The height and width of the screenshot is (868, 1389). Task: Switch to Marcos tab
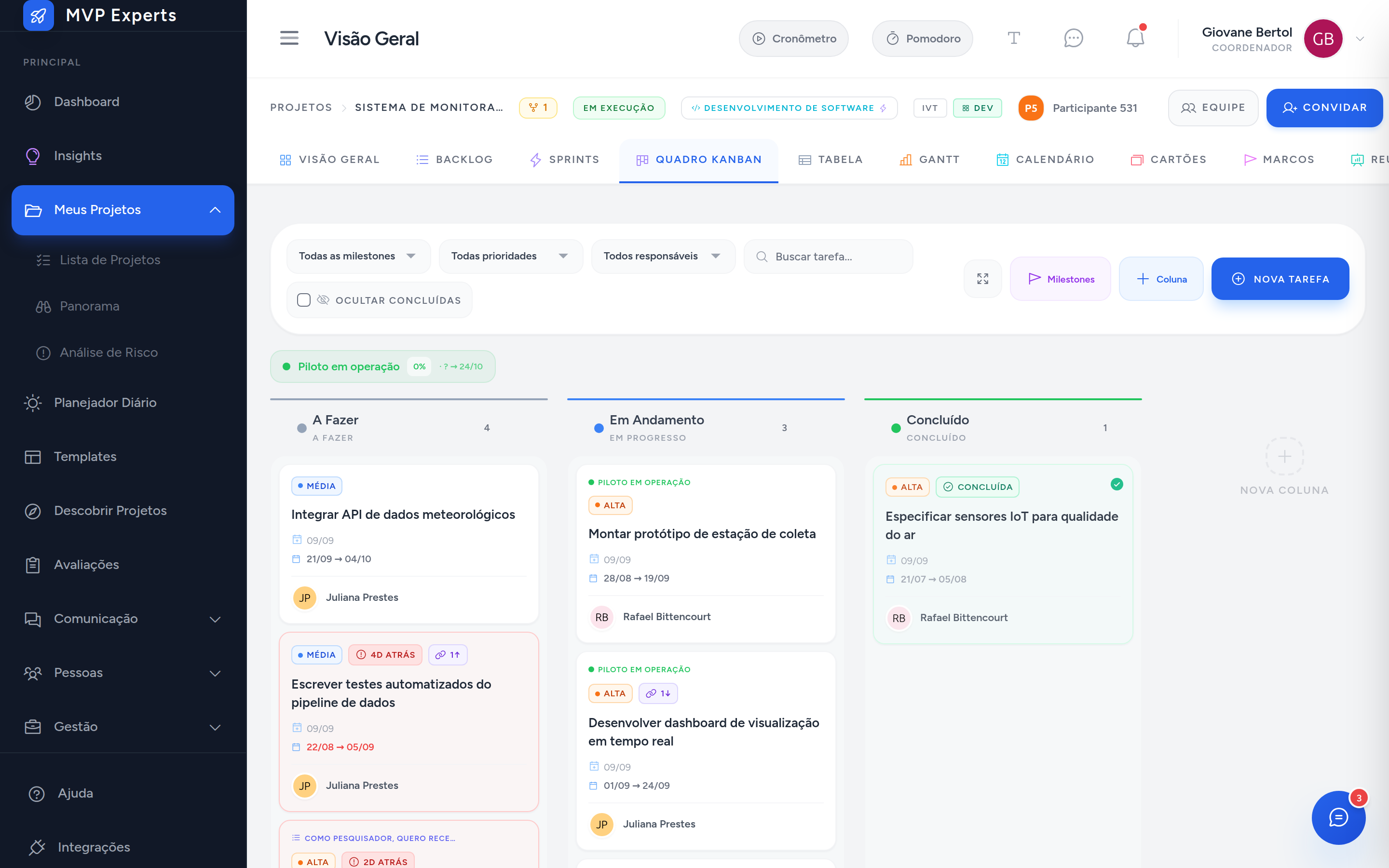pos(1279,160)
